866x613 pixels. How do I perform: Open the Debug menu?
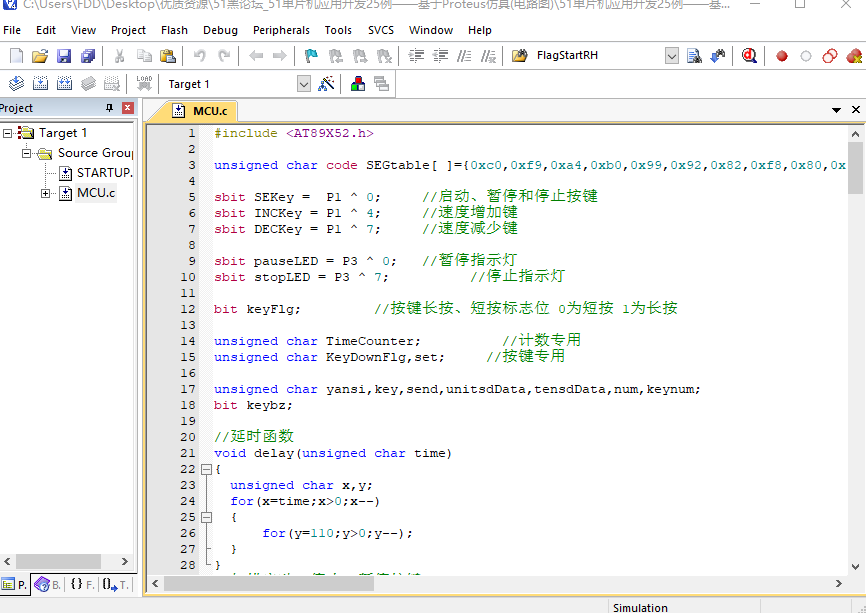(220, 30)
